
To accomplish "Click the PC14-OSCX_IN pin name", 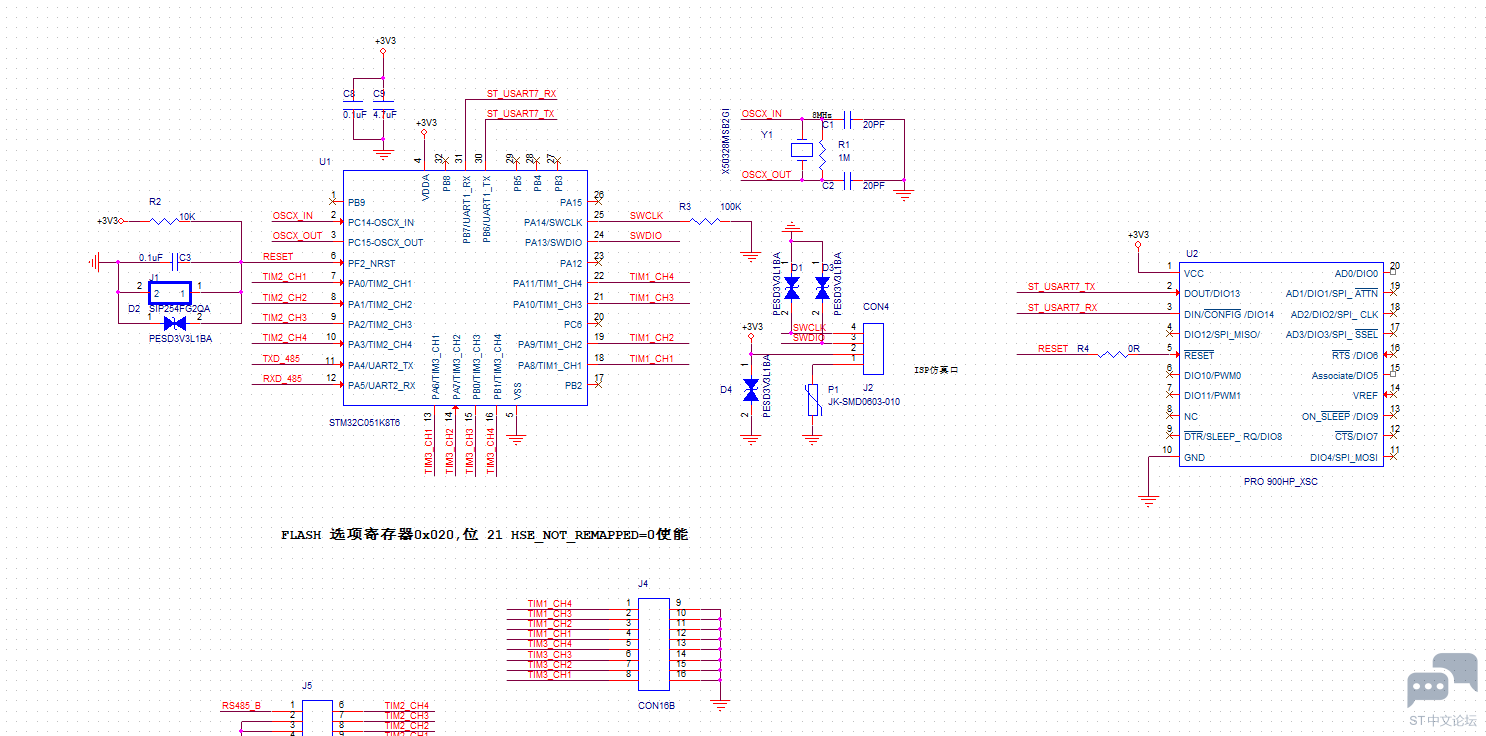I will pos(381,222).
